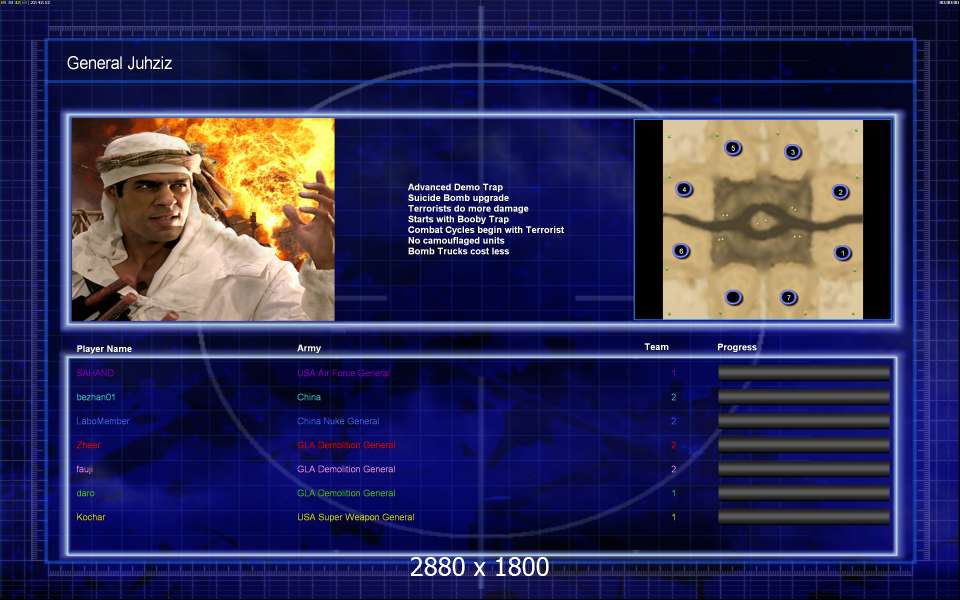Select player name SAHAND
The height and width of the screenshot is (600, 960).
[x=95, y=372]
